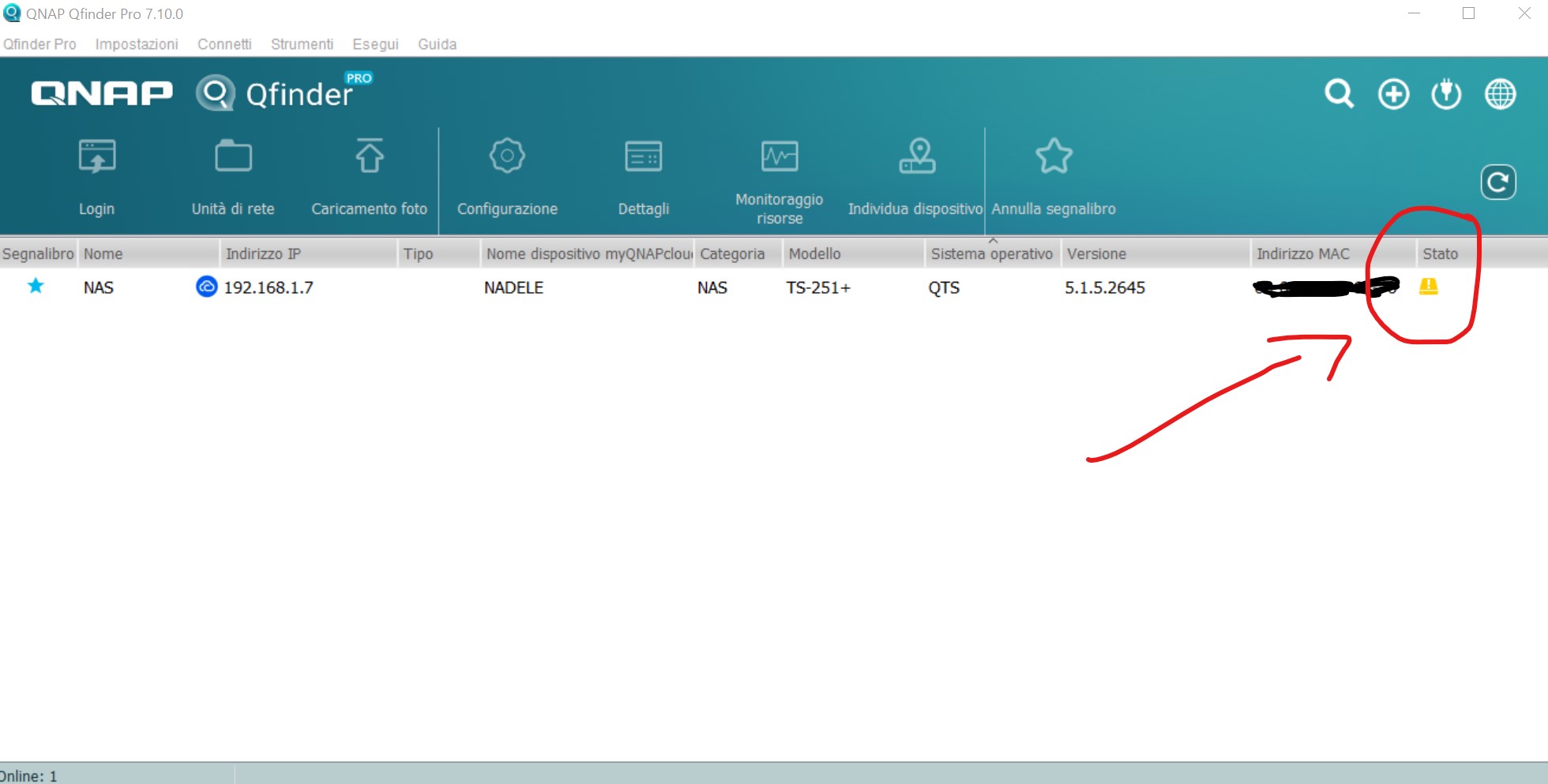Open the Impostazioni menu
Viewport: 1548px width, 784px height.
click(x=137, y=44)
